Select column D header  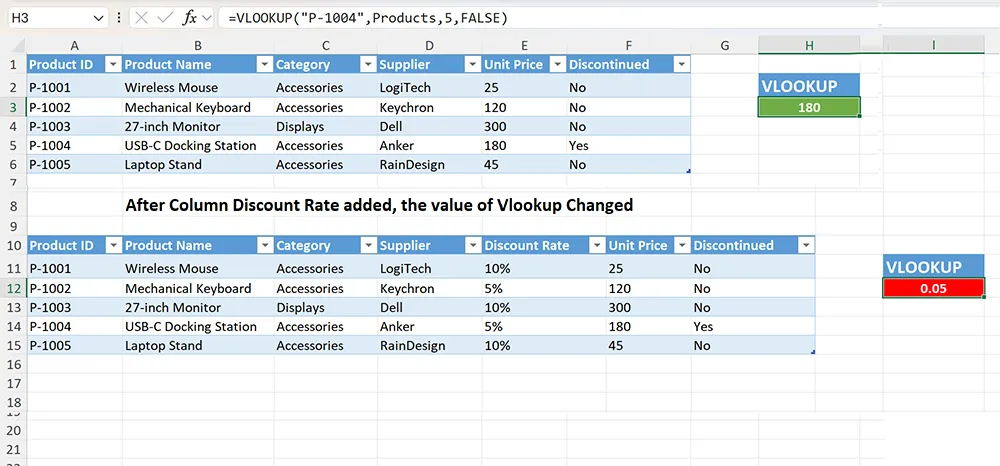(x=428, y=44)
